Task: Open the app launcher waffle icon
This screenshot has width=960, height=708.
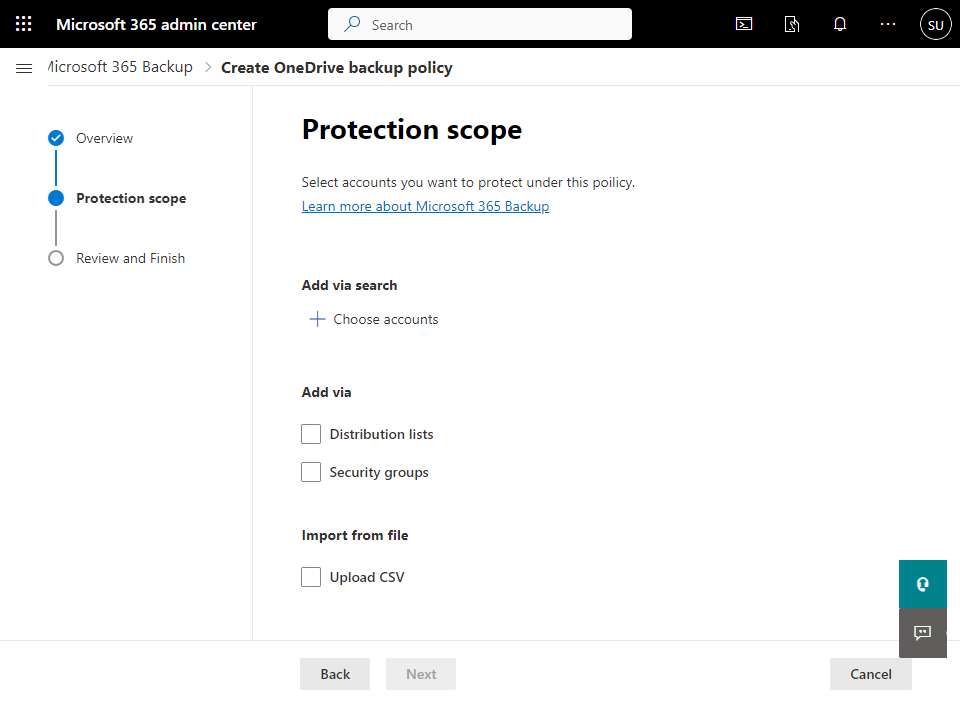Action: coord(24,24)
